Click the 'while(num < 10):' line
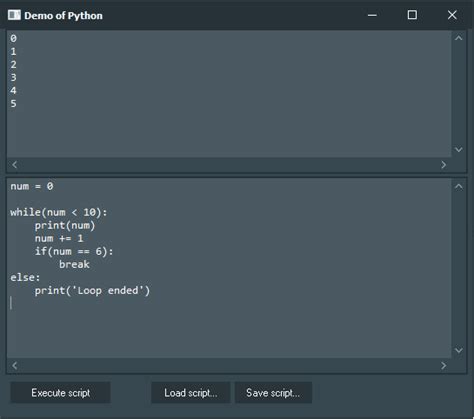 click(x=59, y=212)
